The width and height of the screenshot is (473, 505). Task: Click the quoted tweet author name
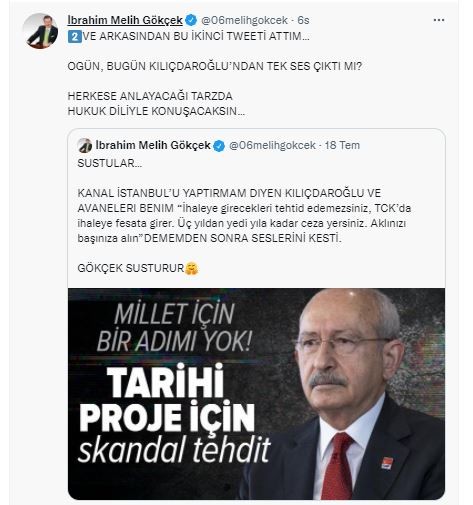(x=153, y=145)
